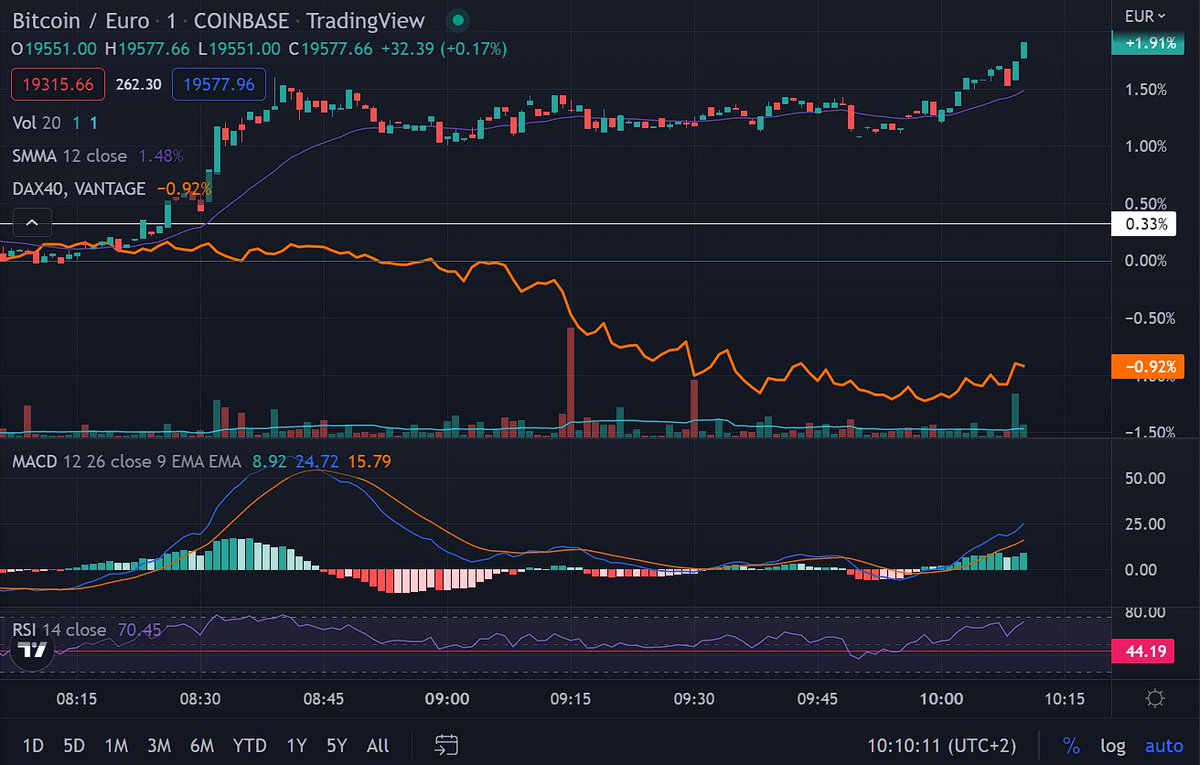Select the Vol 20 indicator legend
Viewport: 1200px width, 765px height.
tap(38, 122)
